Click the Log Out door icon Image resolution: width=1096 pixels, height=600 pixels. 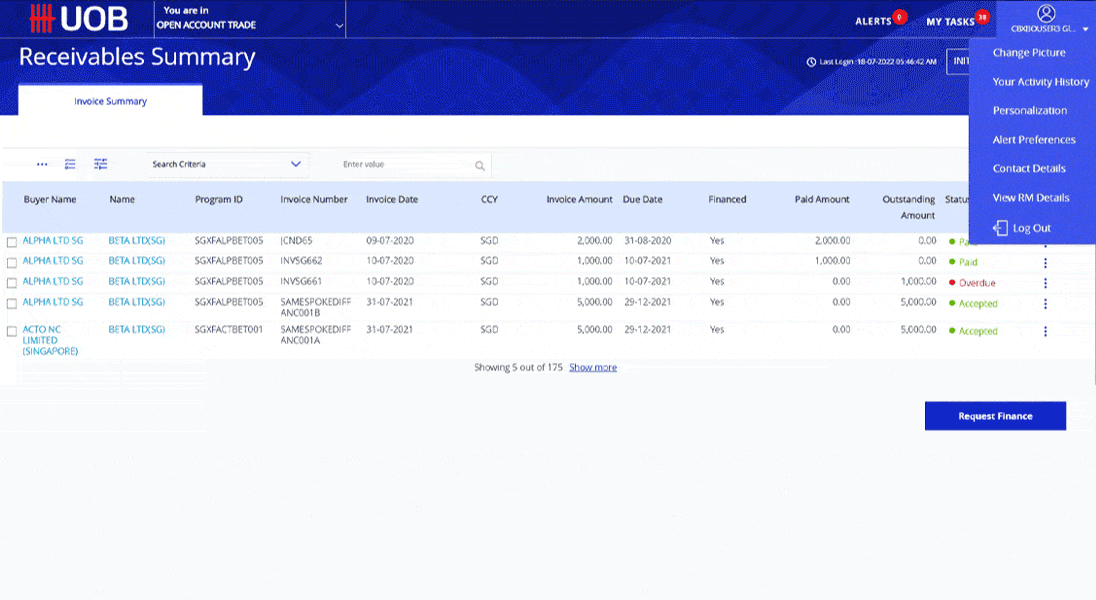(1000, 228)
